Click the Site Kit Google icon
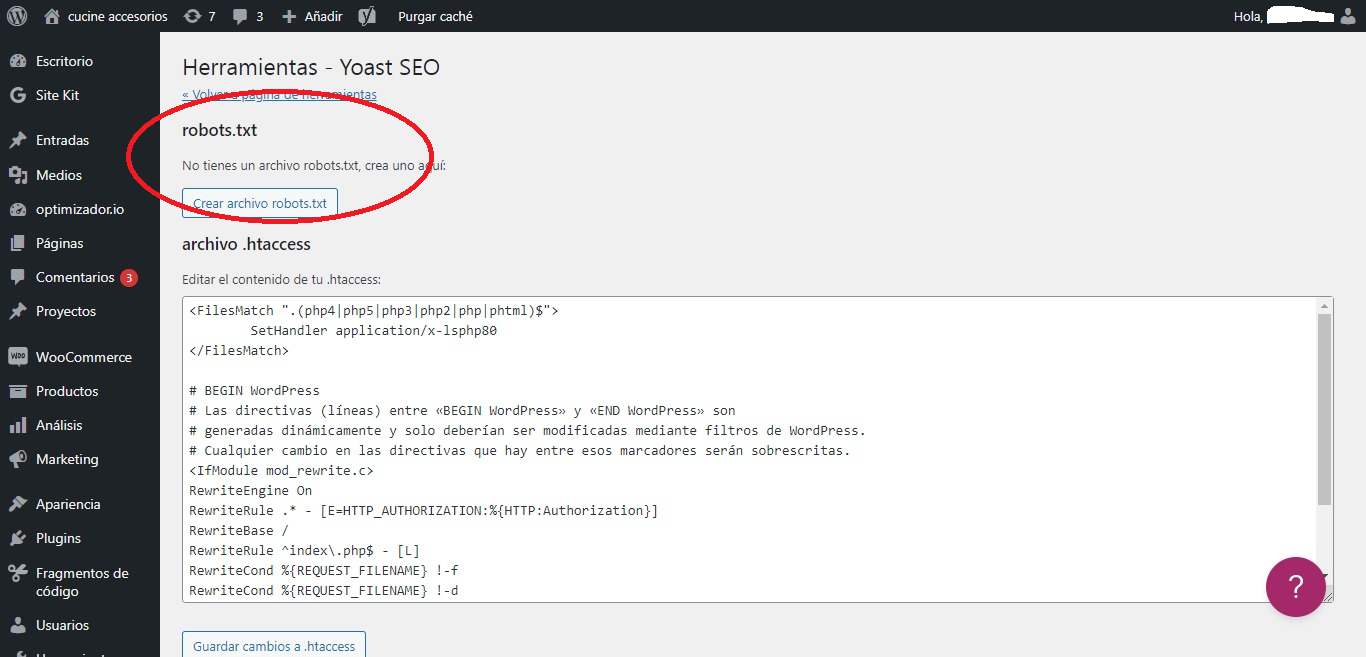Screen dimensions: 1366x657 click(x=17, y=95)
